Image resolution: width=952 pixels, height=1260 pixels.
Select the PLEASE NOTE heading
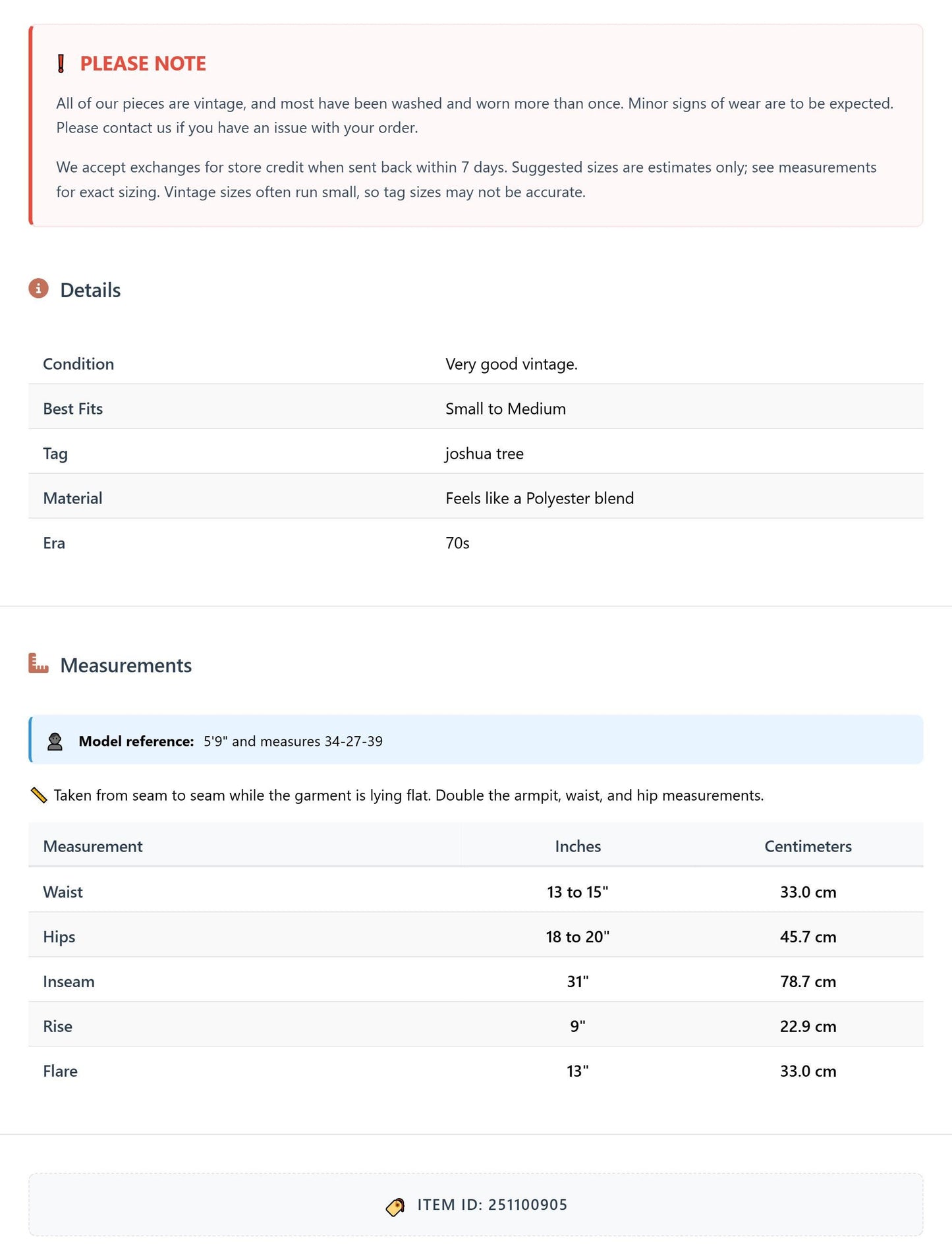[143, 64]
